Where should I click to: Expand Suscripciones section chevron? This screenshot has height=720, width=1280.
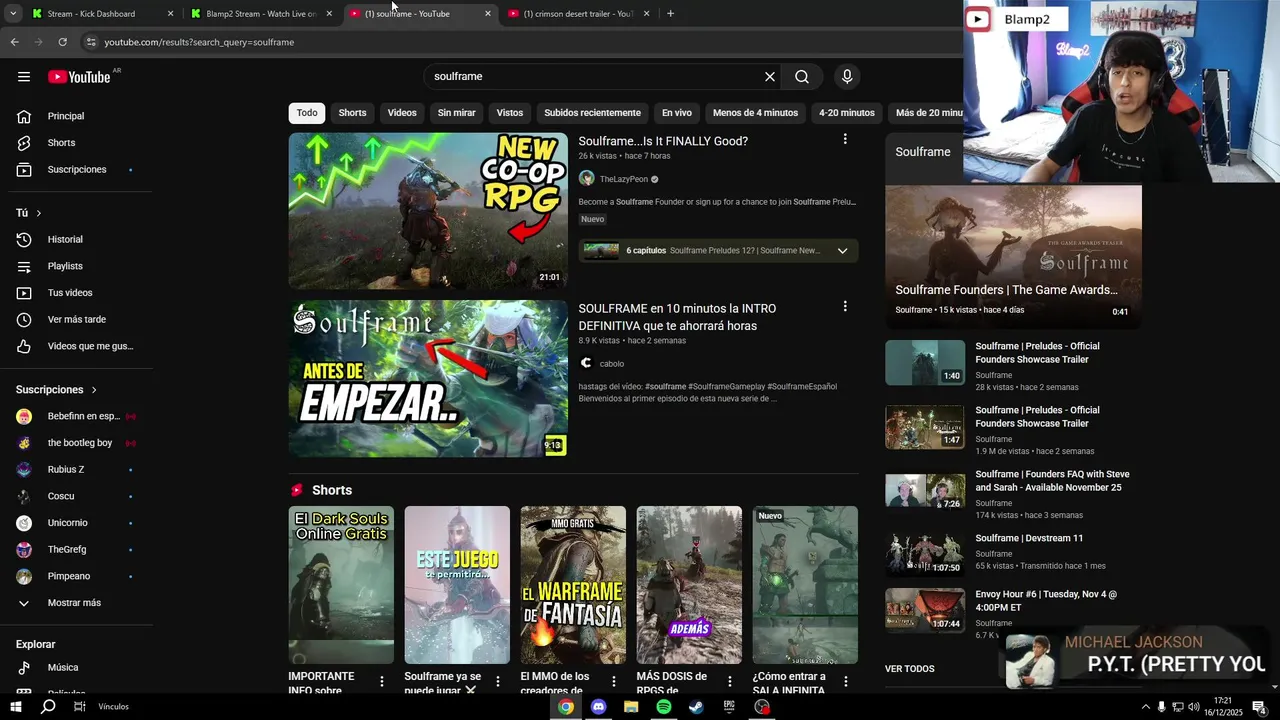94,390
